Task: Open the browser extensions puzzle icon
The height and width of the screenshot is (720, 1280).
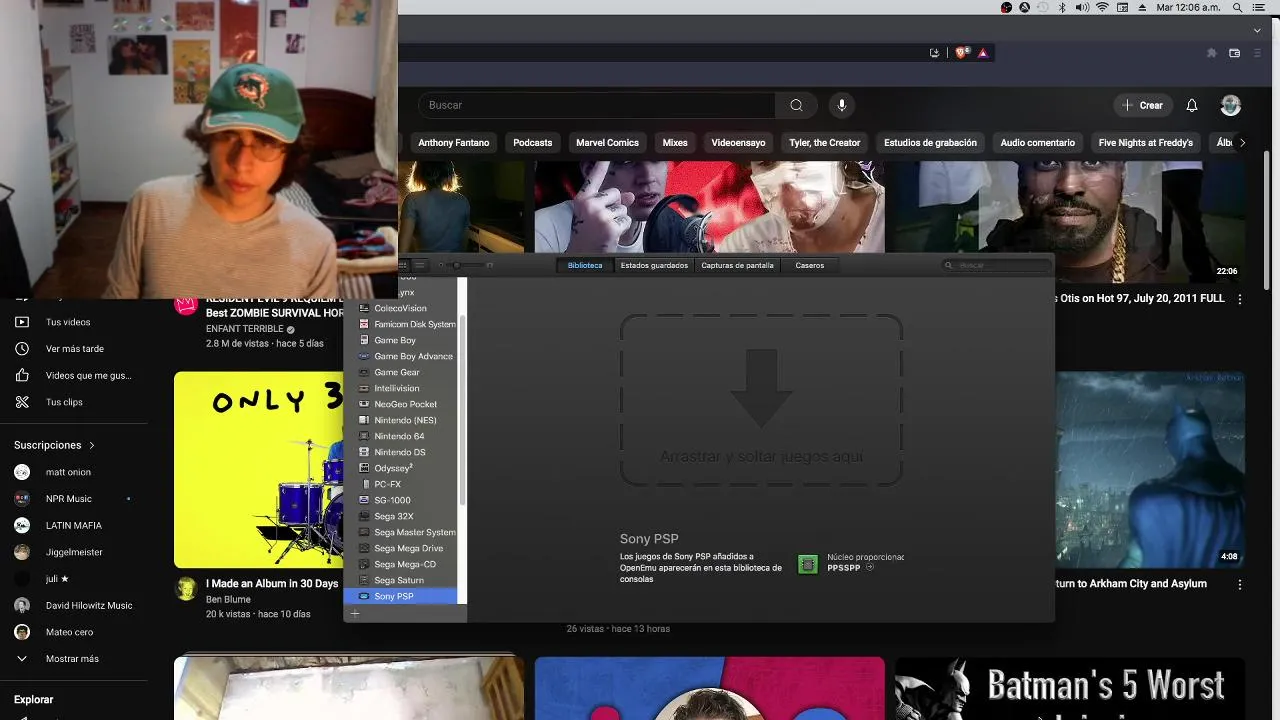Action: [1212, 53]
